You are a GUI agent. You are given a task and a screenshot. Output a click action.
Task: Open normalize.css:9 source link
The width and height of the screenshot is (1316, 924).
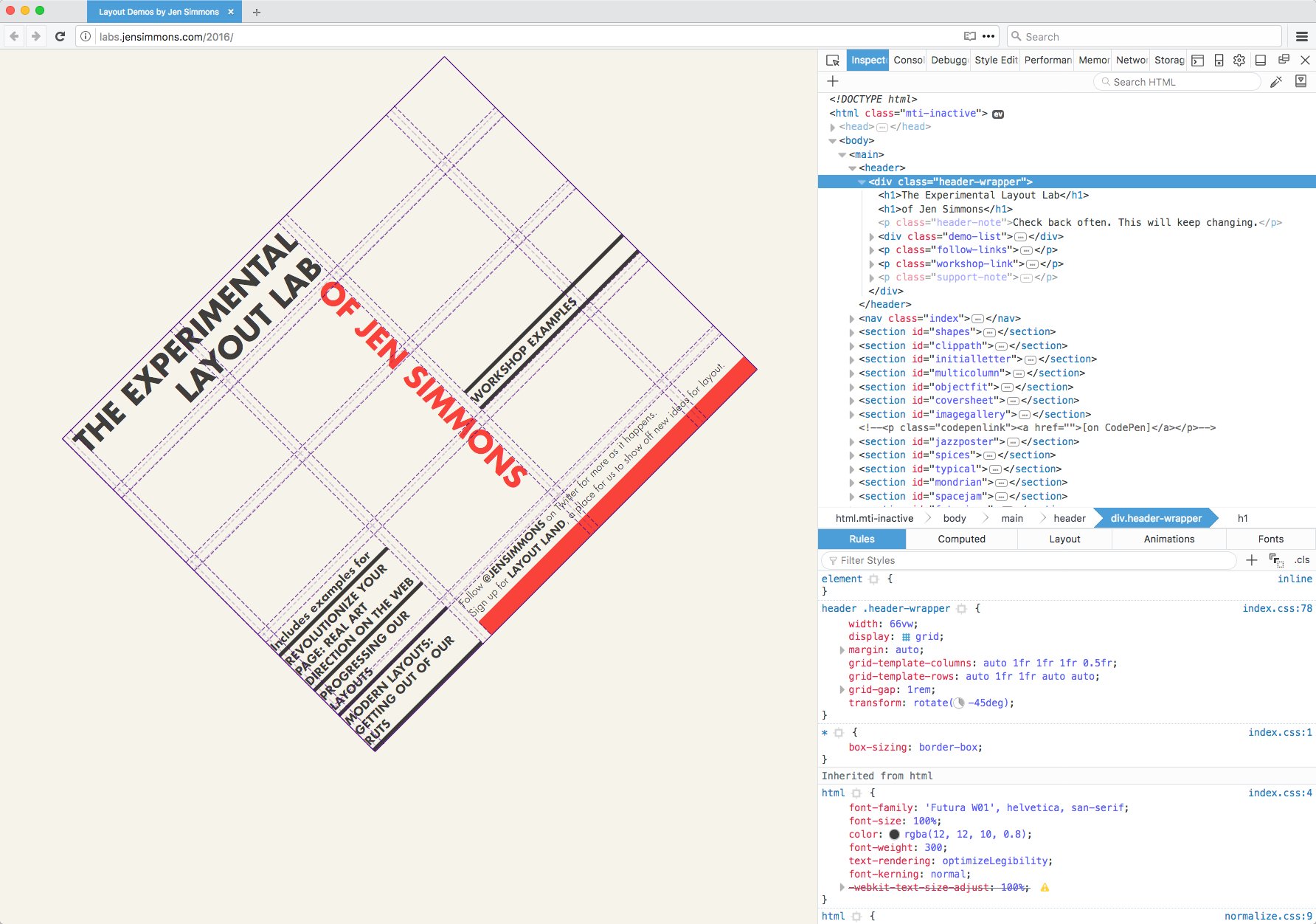pos(1268,916)
